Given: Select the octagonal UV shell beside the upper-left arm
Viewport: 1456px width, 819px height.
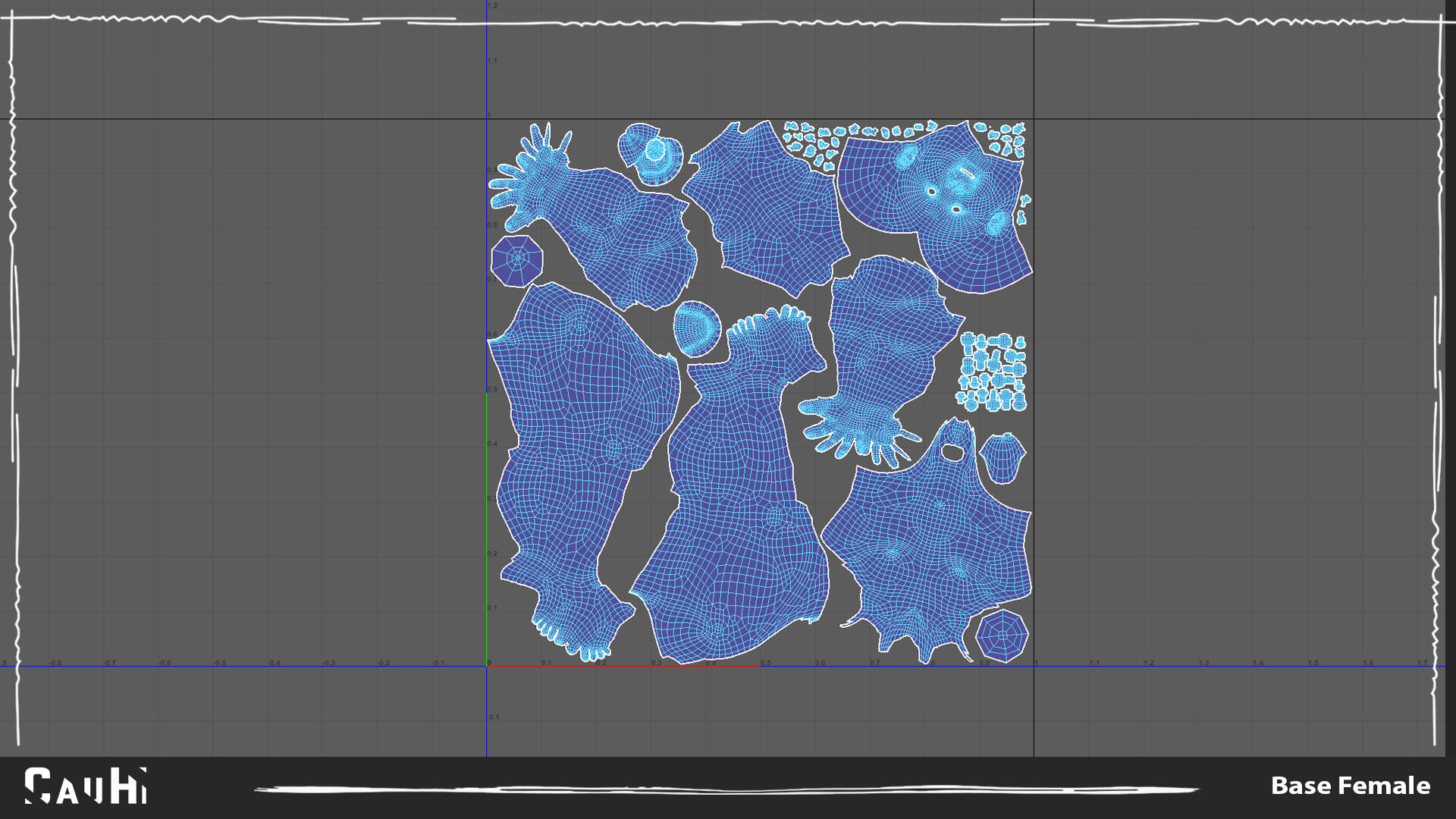Looking at the screenshot, I should tap(516, 261).
